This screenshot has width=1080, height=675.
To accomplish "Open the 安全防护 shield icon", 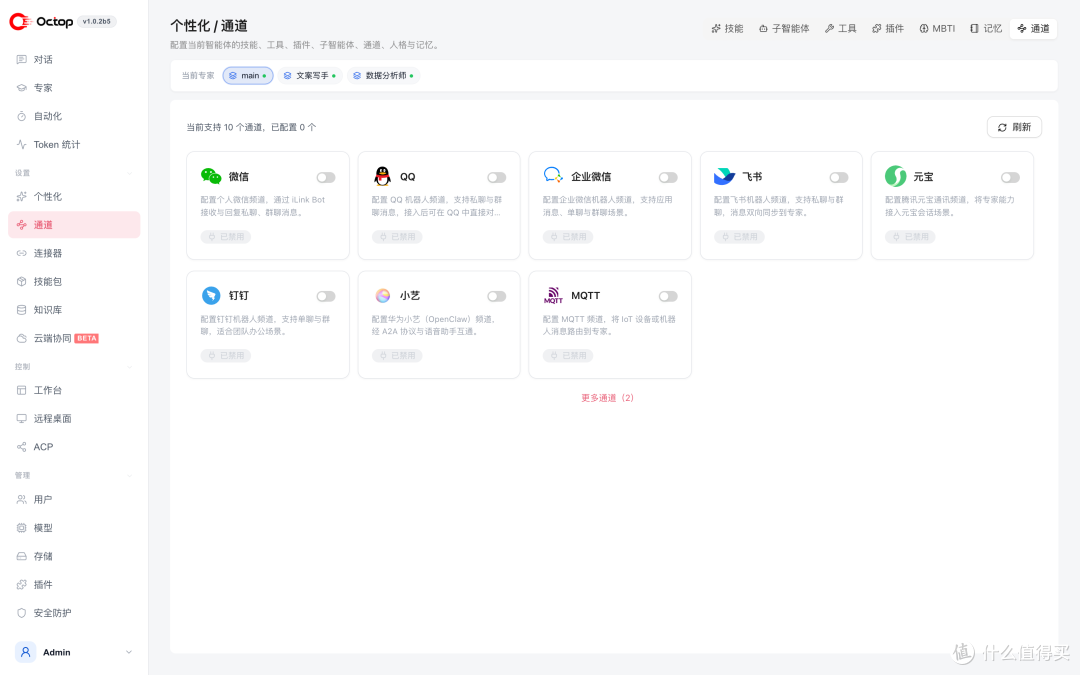I will click(x=21, y=613).
